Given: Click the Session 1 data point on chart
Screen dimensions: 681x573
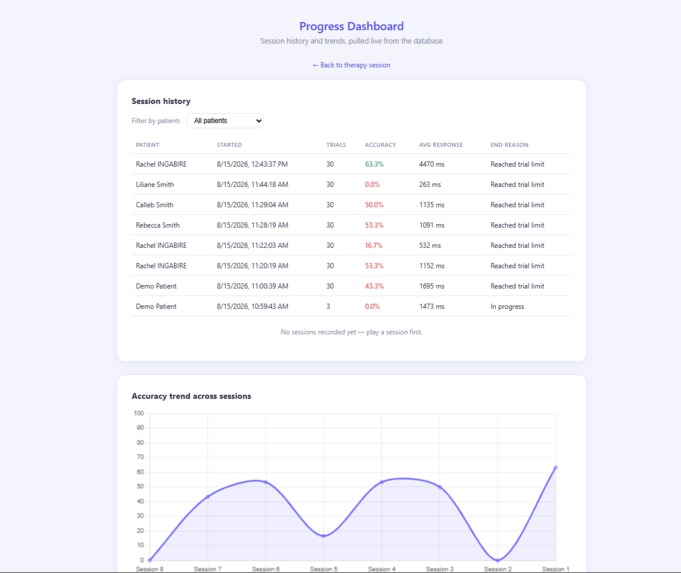Looking at the screenshot, I should pyautogui.click(x=555, y=467).
